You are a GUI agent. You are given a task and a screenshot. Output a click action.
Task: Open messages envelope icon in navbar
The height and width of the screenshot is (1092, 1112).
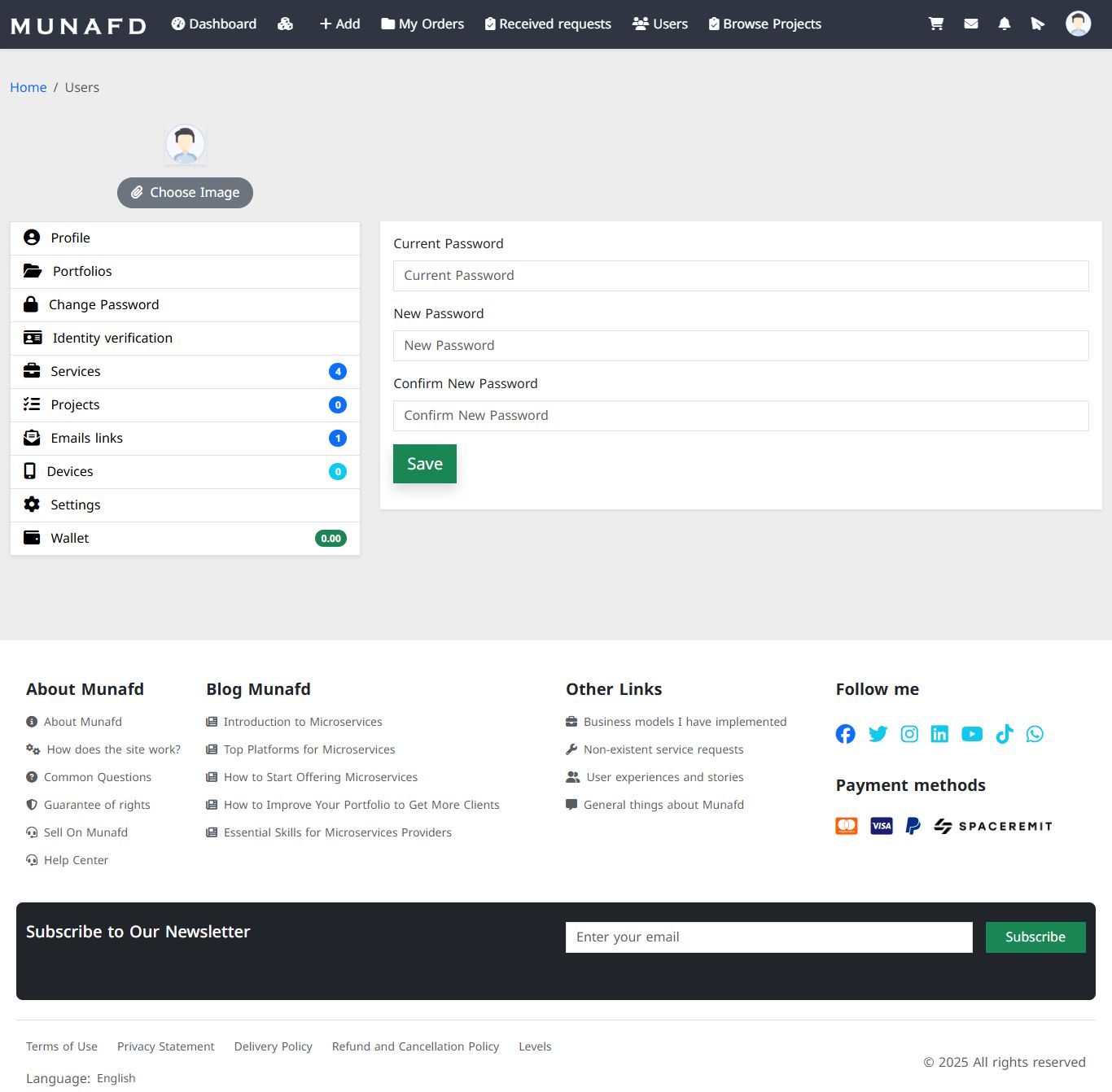[x=970, y=24]
